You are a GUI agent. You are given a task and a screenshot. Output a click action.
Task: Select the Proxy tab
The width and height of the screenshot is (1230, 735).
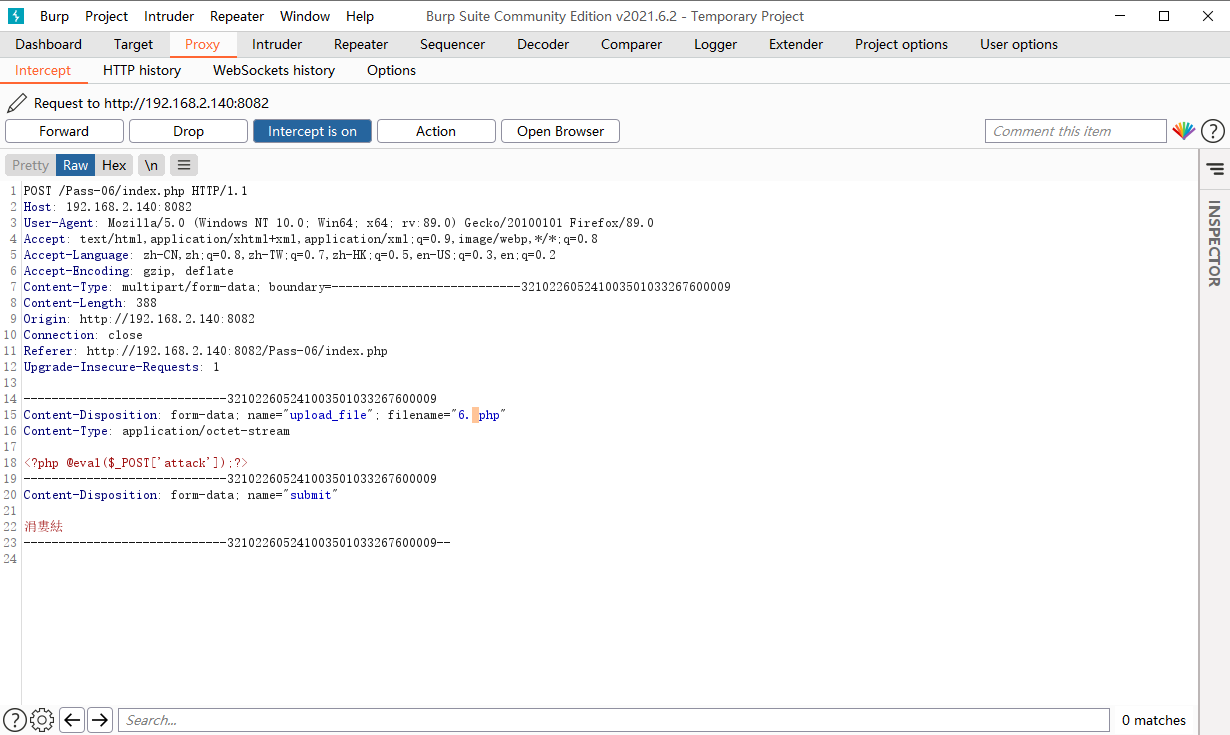[x=202, y=44]
